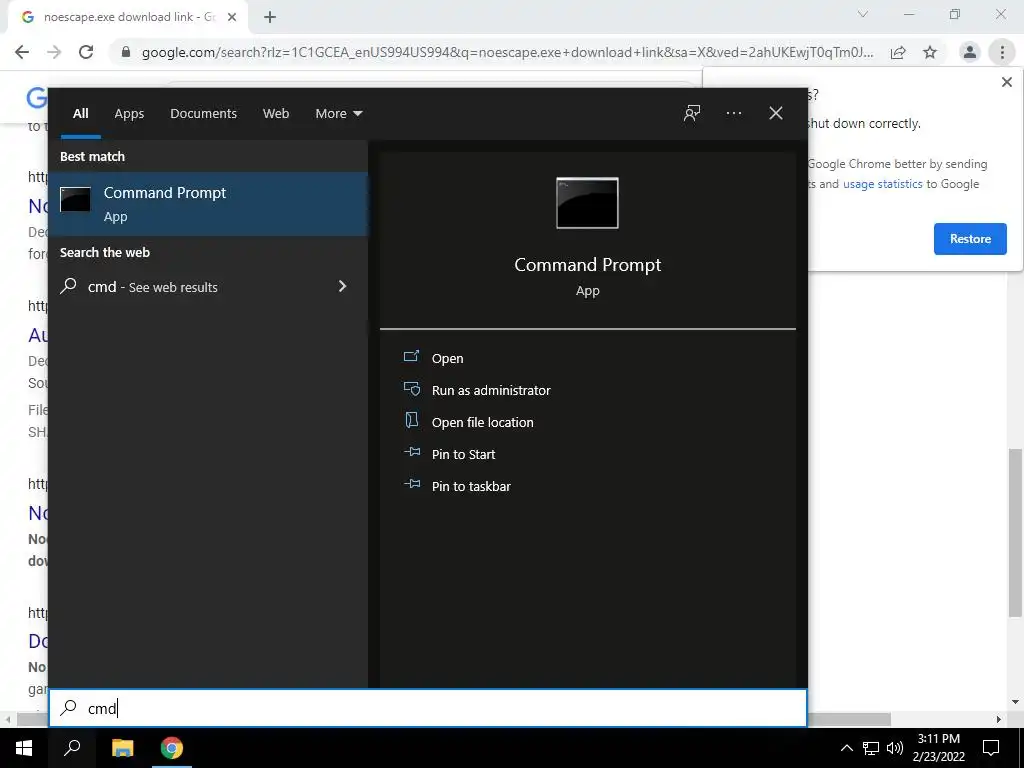Open the Windows Start button

(24, 748)
